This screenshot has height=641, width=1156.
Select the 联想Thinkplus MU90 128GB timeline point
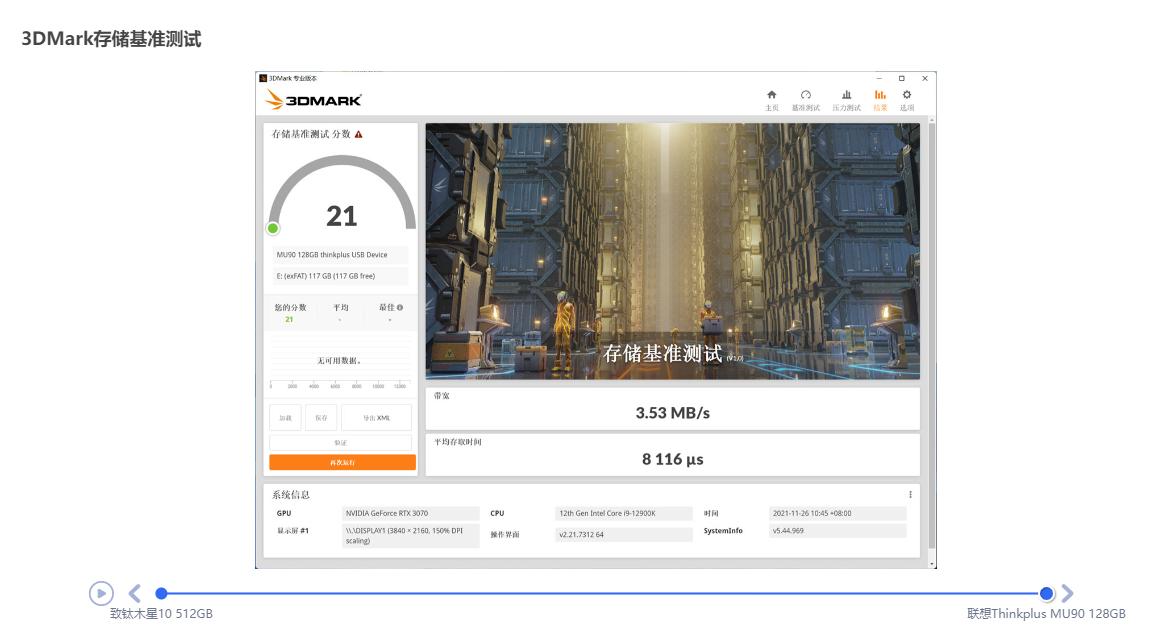[1046, 594]
